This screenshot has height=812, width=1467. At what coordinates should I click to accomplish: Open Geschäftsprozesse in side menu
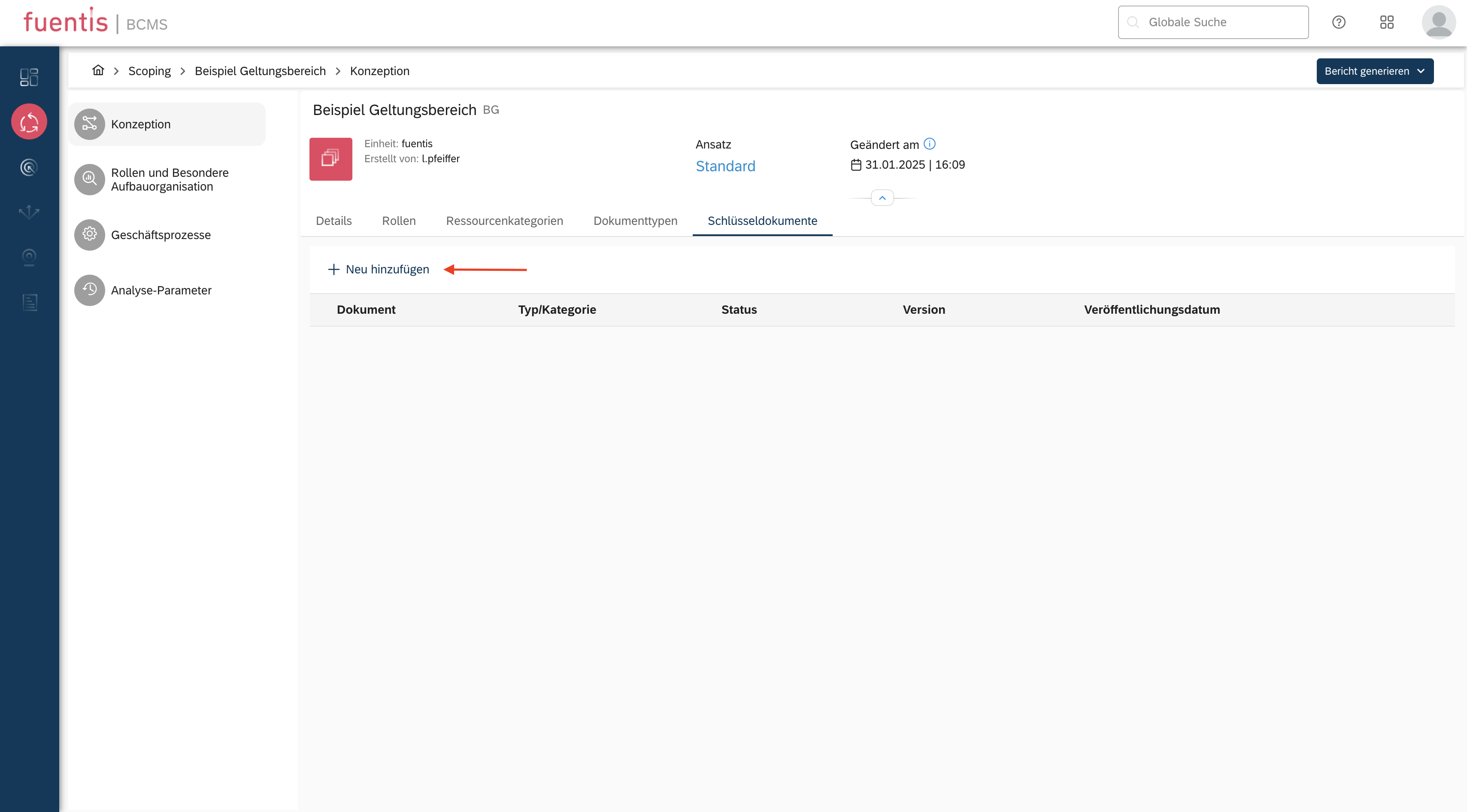click(x=161, y=235)
